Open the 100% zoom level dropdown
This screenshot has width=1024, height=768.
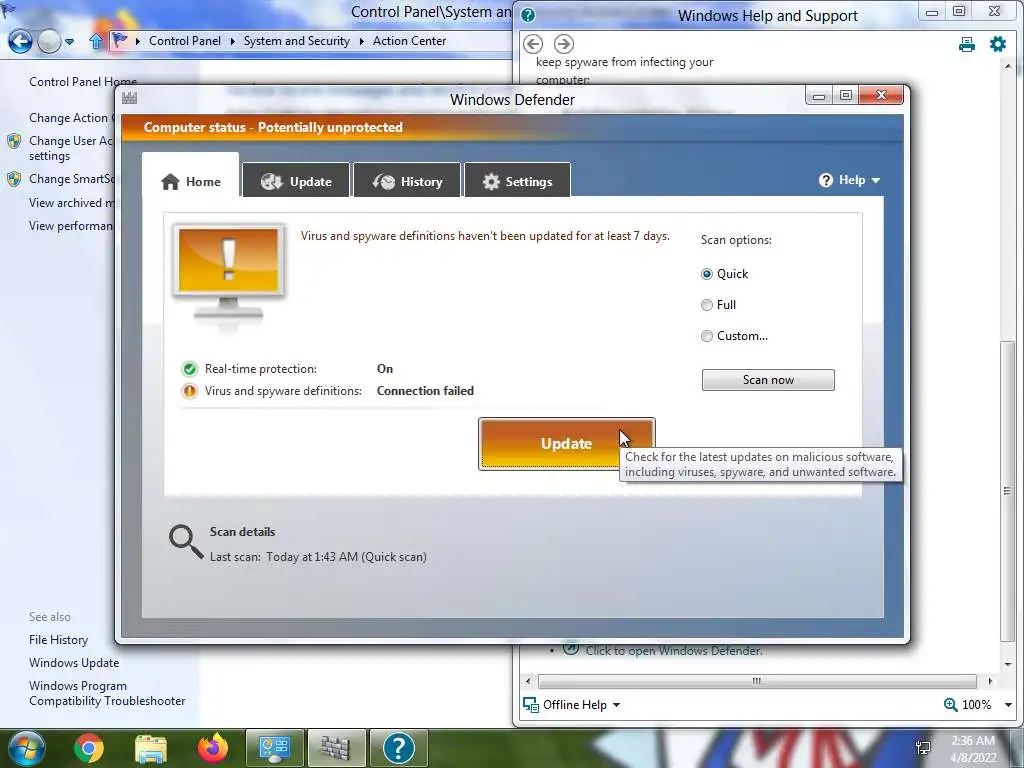(1008, 705)
